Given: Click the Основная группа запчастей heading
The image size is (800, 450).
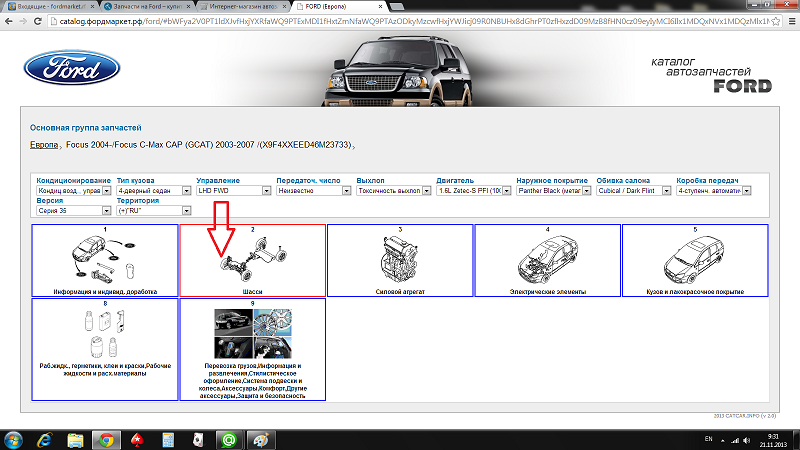Looking at the screenshot, I should [86, 128].
